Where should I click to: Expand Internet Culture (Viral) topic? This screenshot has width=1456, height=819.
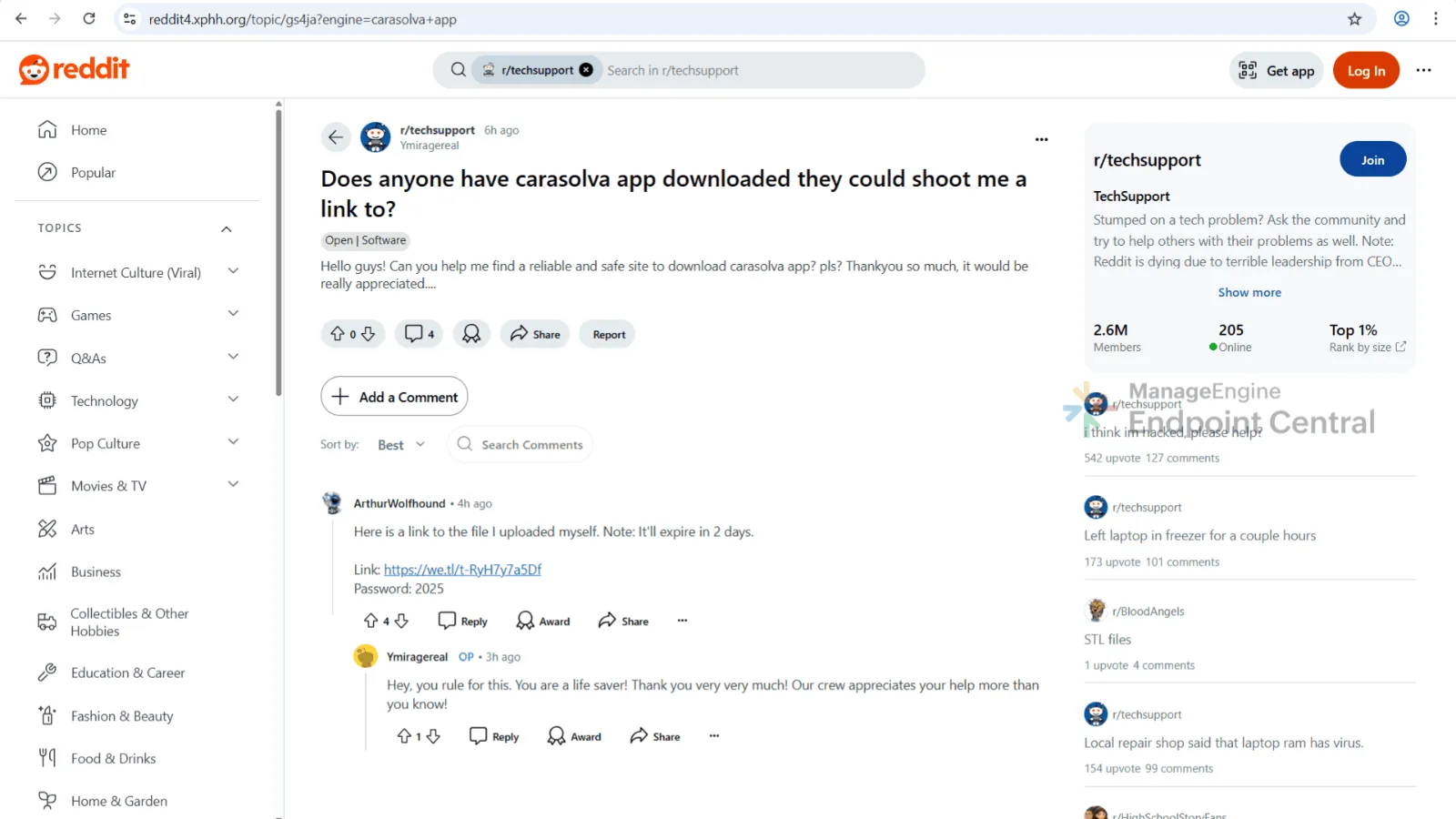233,271
